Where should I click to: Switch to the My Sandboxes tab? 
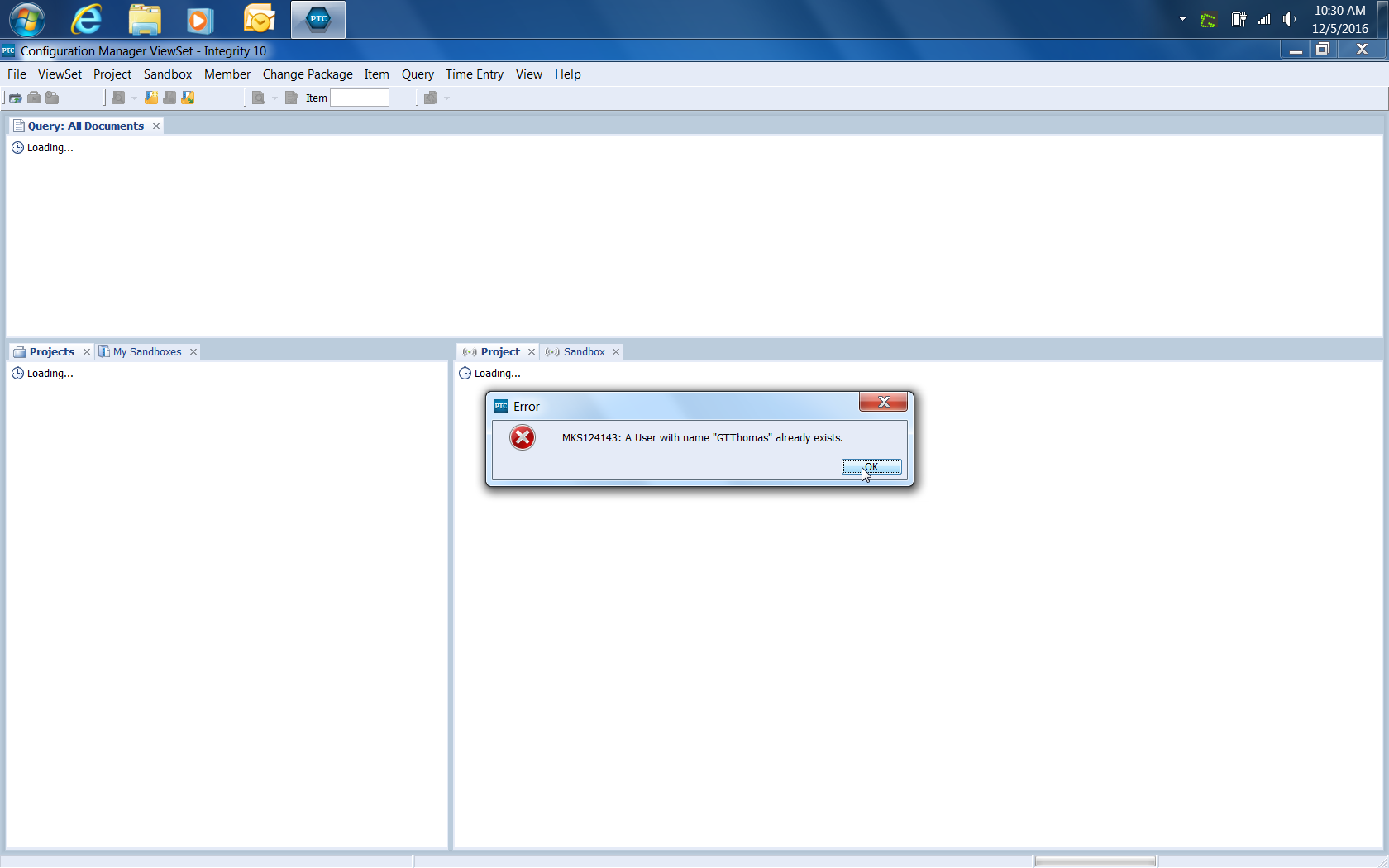click(x=146, y=351)
